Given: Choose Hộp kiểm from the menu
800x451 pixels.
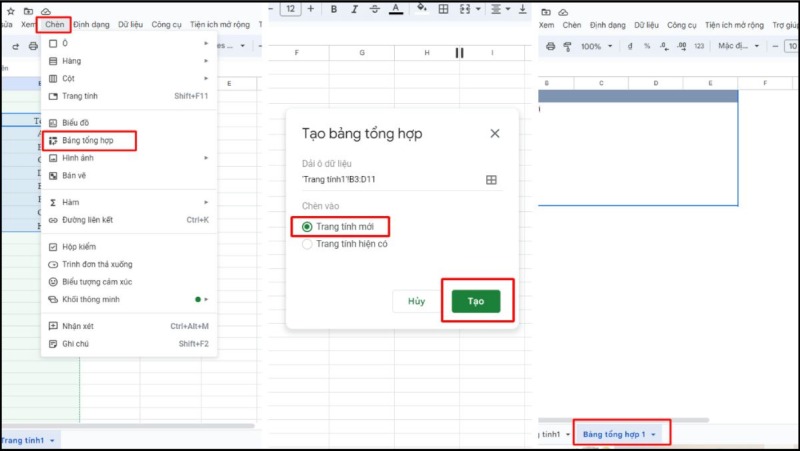Looking at the screenshot, I should tap(129, 246).
